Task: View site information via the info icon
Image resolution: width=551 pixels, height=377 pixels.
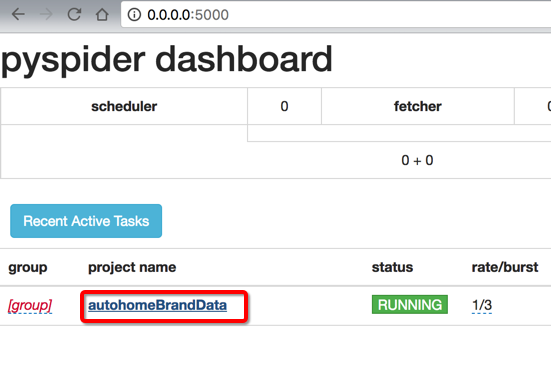Action: tap(134, 15)
